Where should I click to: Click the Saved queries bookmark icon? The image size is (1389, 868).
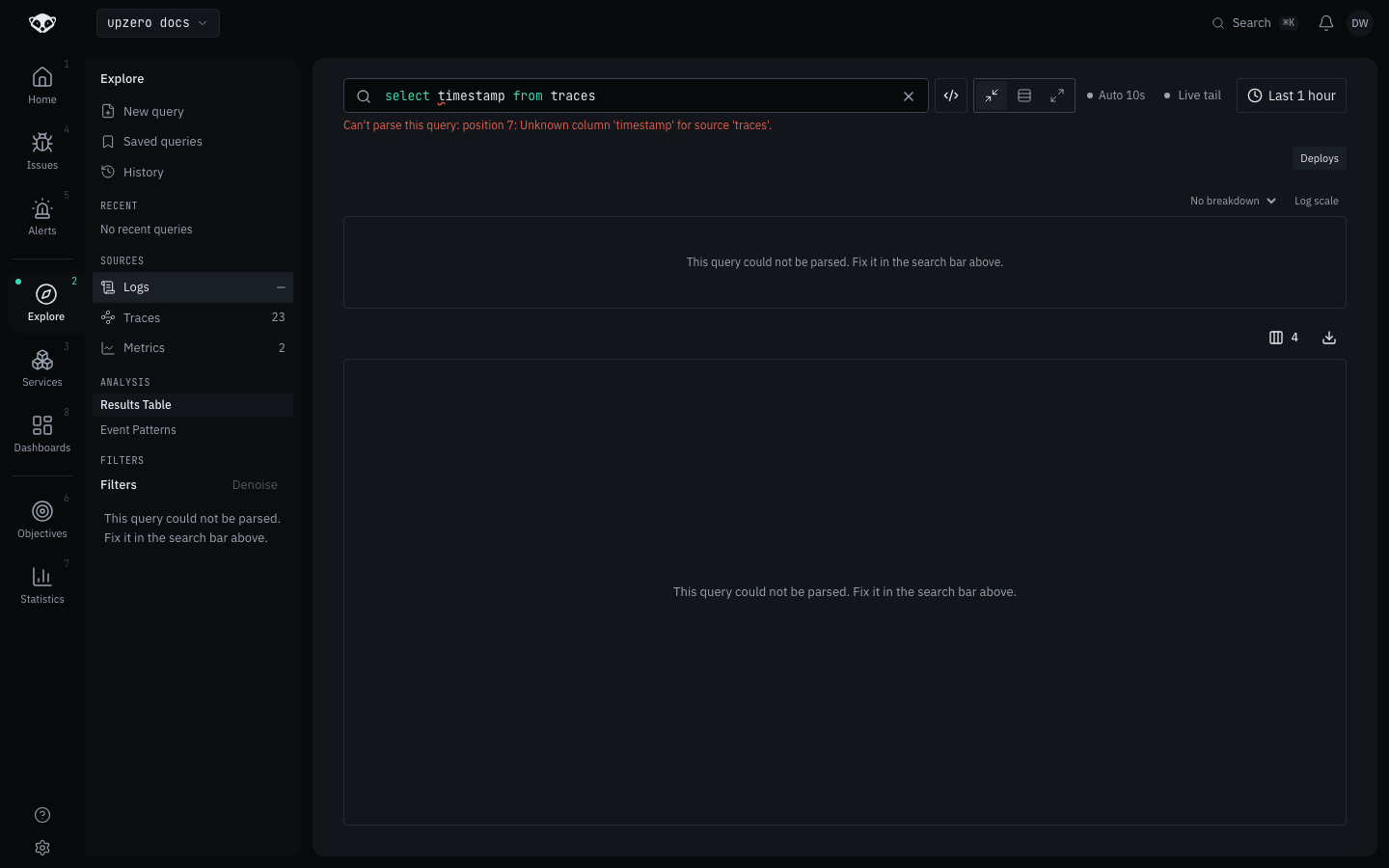tap(108, 142)
